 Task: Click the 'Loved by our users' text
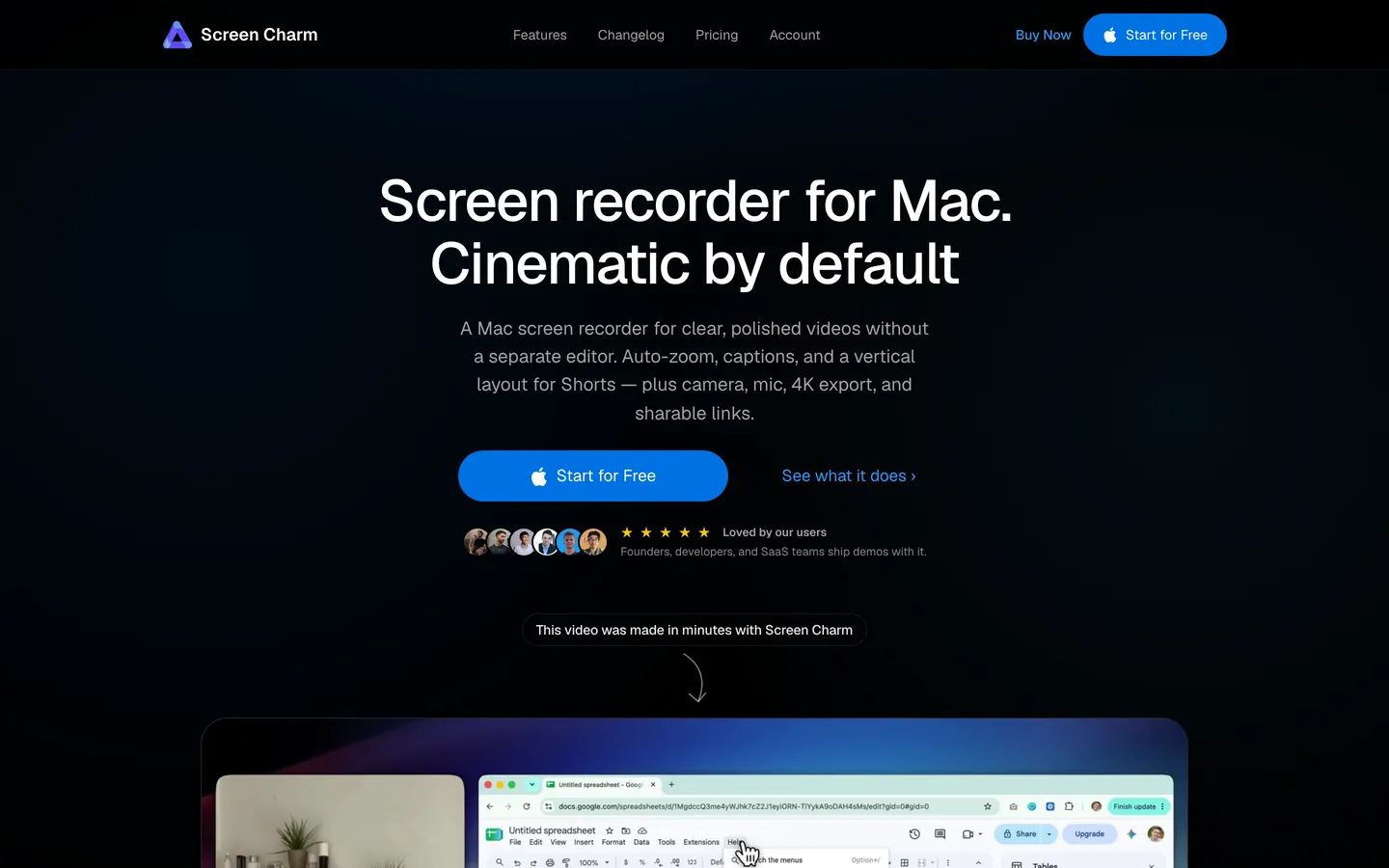[775, 532]
